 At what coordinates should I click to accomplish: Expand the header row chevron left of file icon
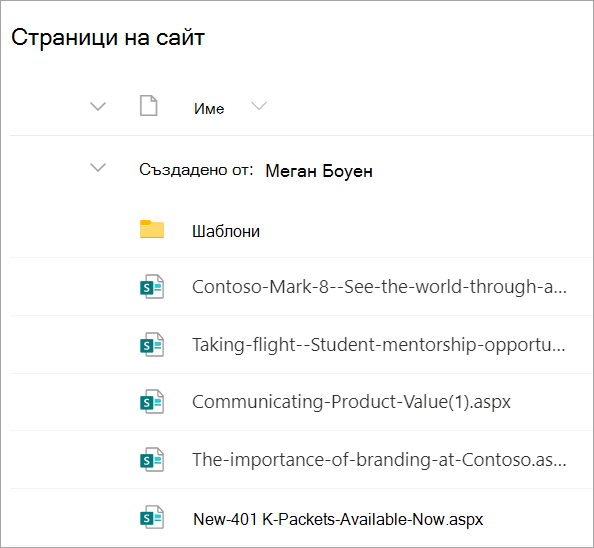98,106
